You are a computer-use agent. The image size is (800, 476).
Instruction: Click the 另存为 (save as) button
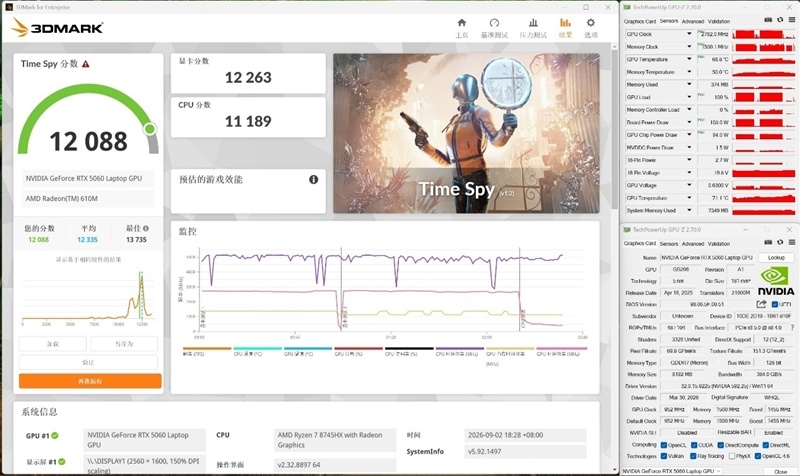pyautogui.click(x=124, y=344)
